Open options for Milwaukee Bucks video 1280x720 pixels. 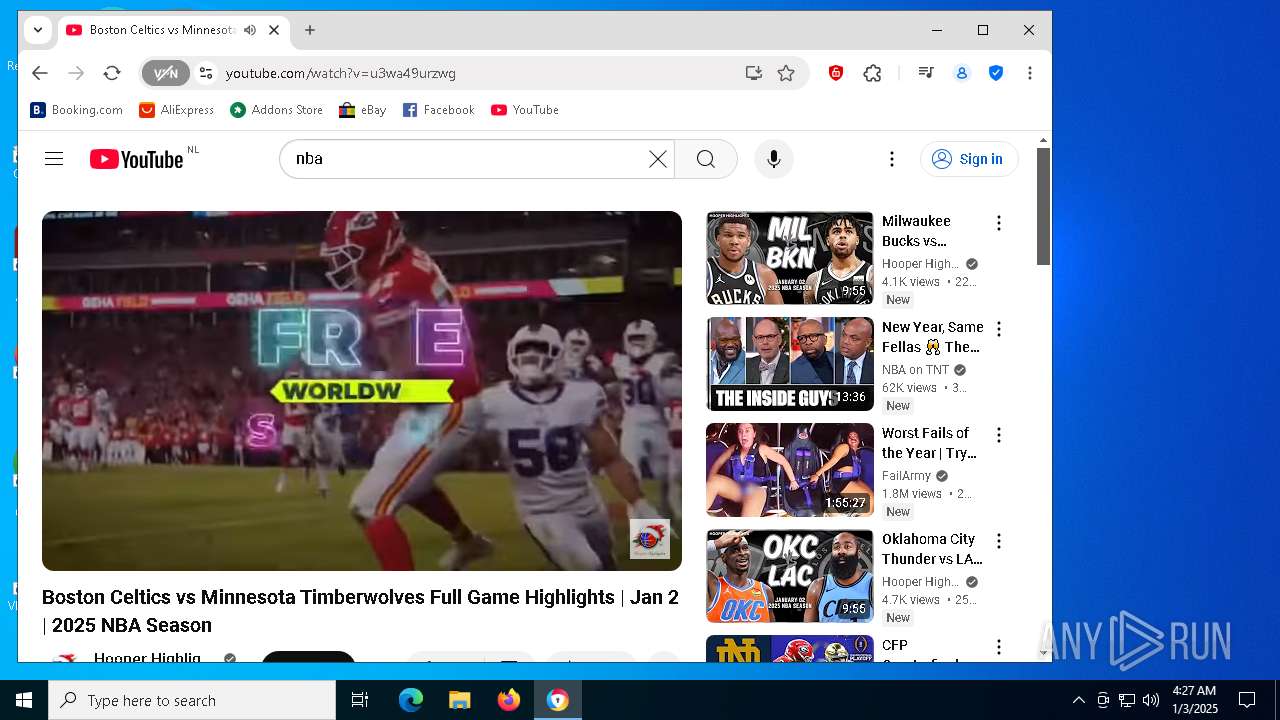998,223
